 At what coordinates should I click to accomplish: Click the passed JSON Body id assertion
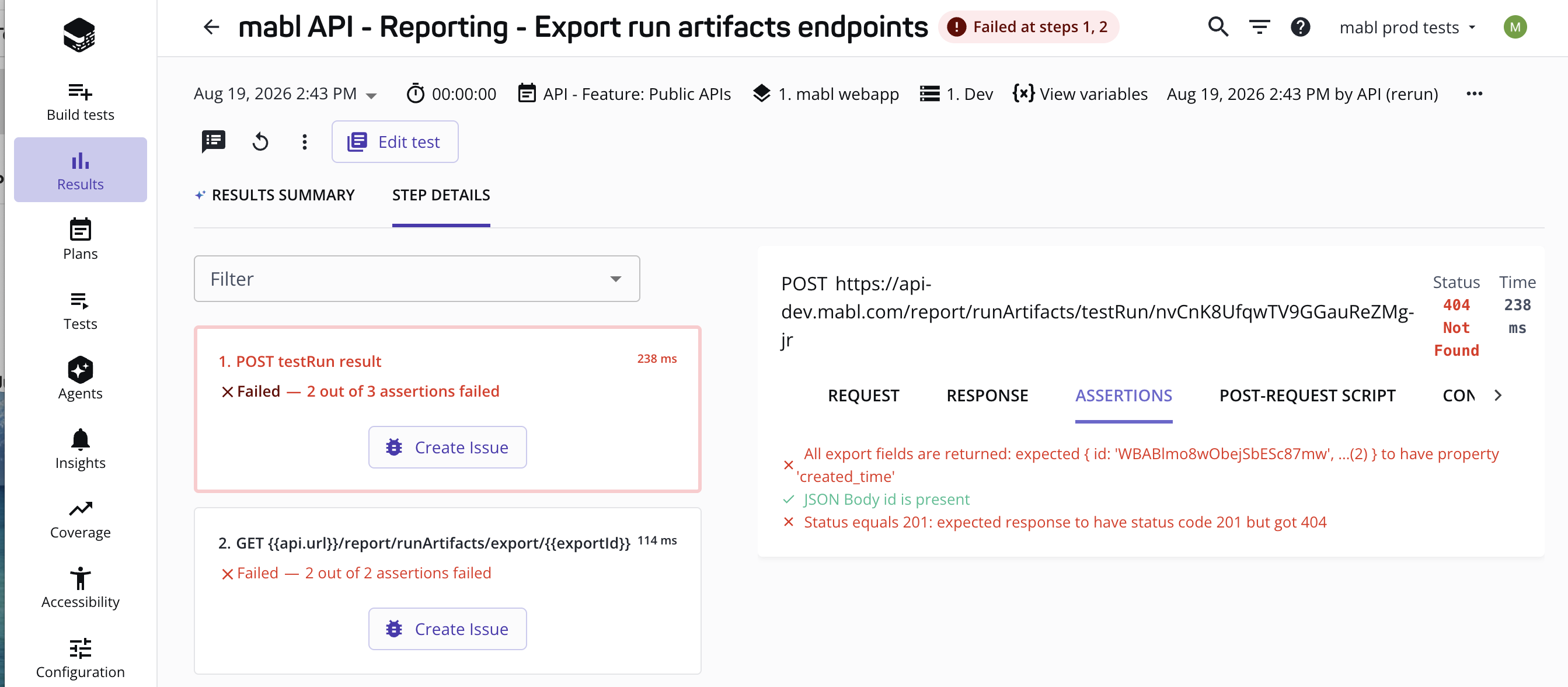886,499
